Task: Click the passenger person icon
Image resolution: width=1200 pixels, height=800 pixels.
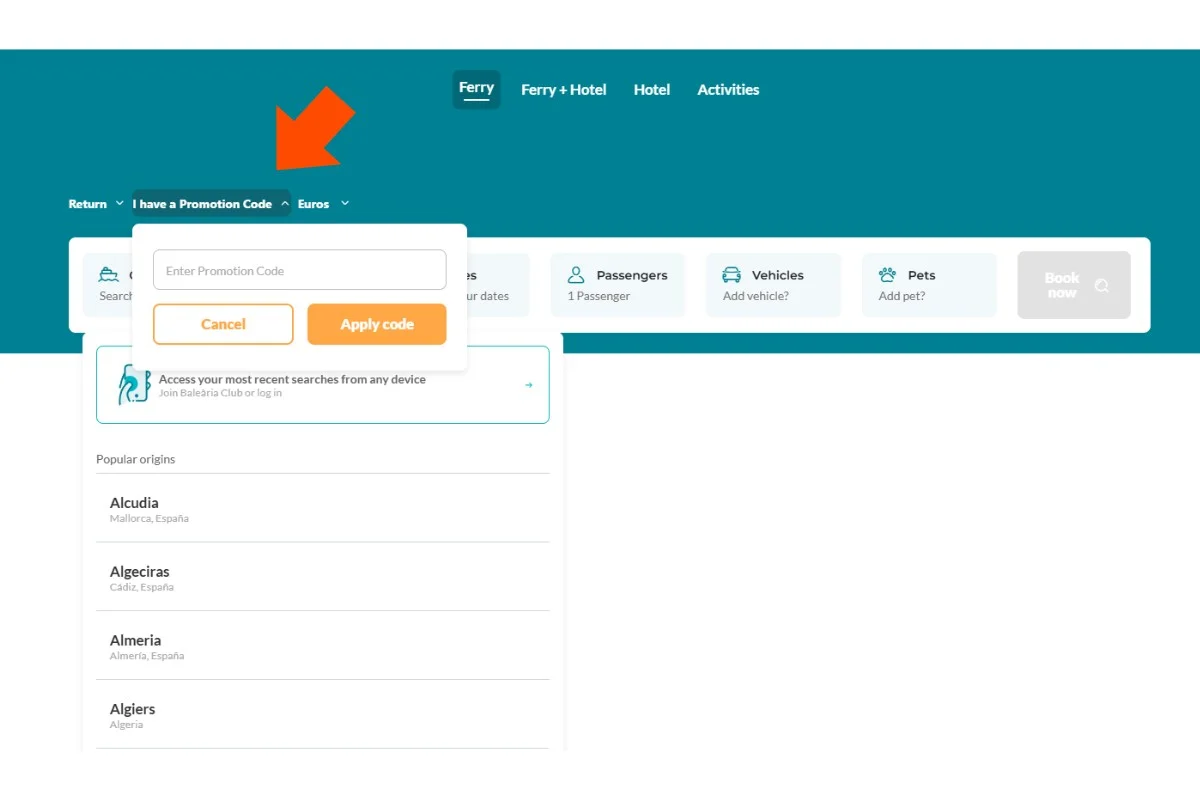Action: click(x=576, y=275)
